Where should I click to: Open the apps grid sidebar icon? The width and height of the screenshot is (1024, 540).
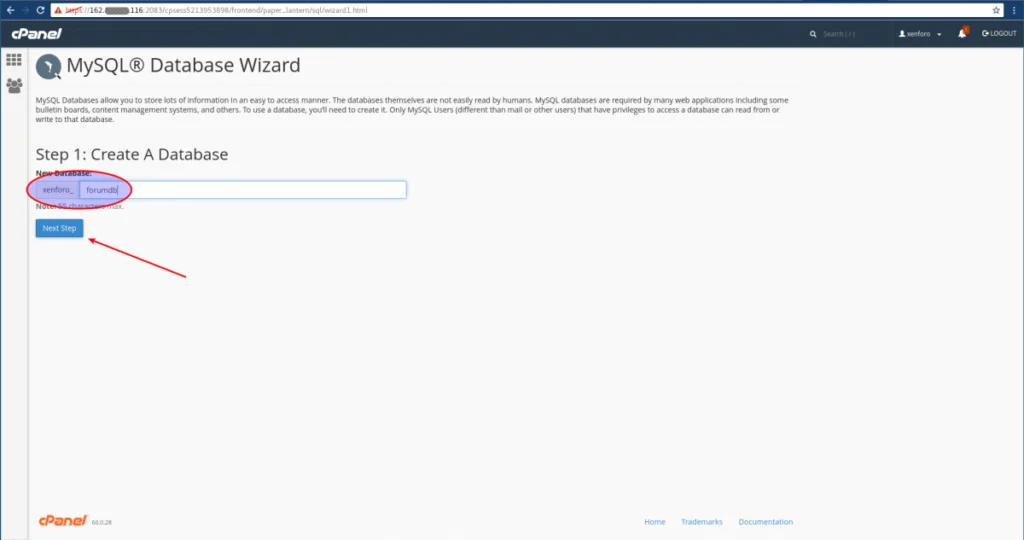coord(14,59)
